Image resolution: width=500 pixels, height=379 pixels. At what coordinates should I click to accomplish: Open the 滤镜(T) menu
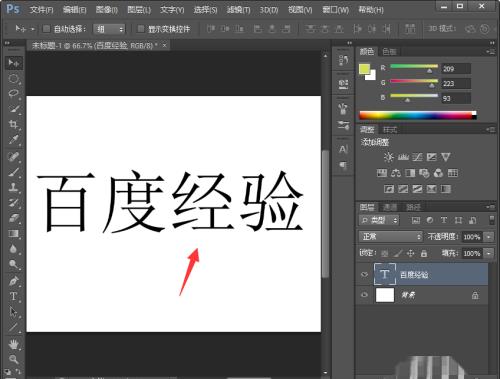(238, 10)
